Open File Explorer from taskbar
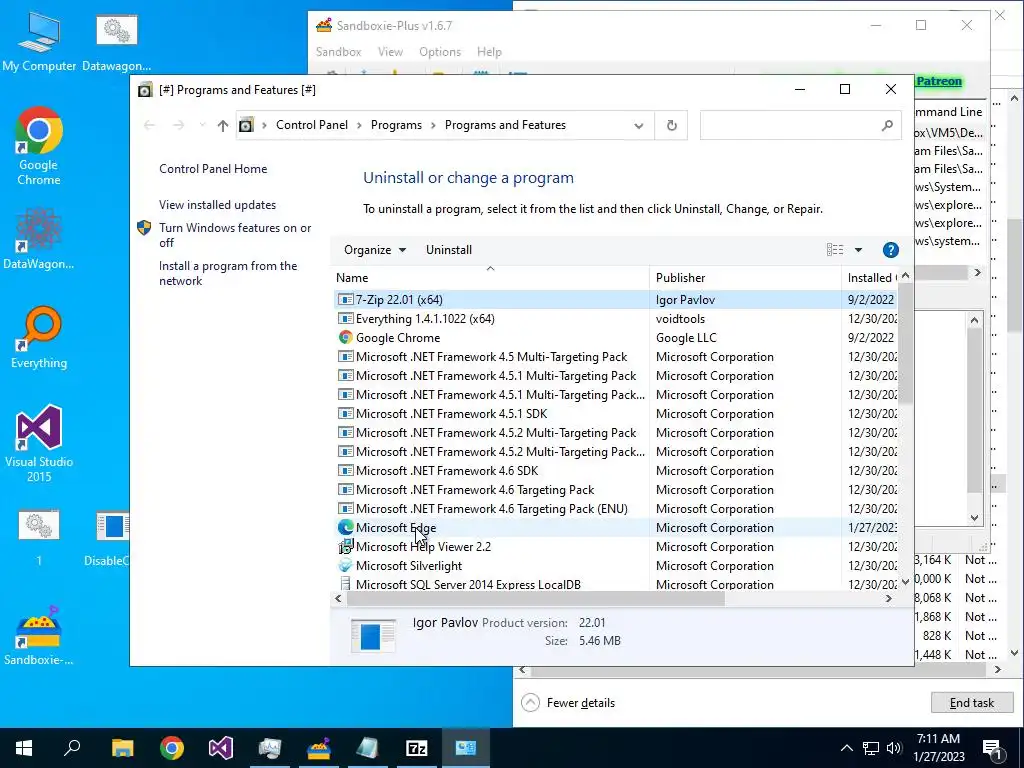 point(122,748)
